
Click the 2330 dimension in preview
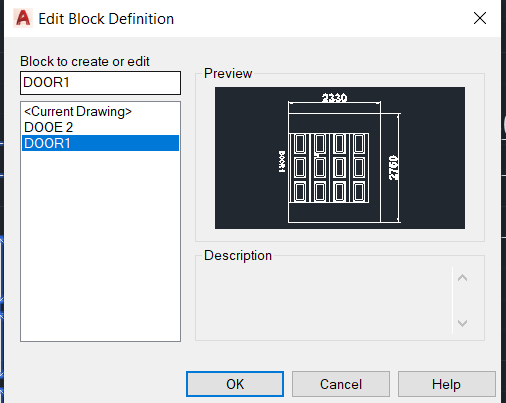point(334,98)
